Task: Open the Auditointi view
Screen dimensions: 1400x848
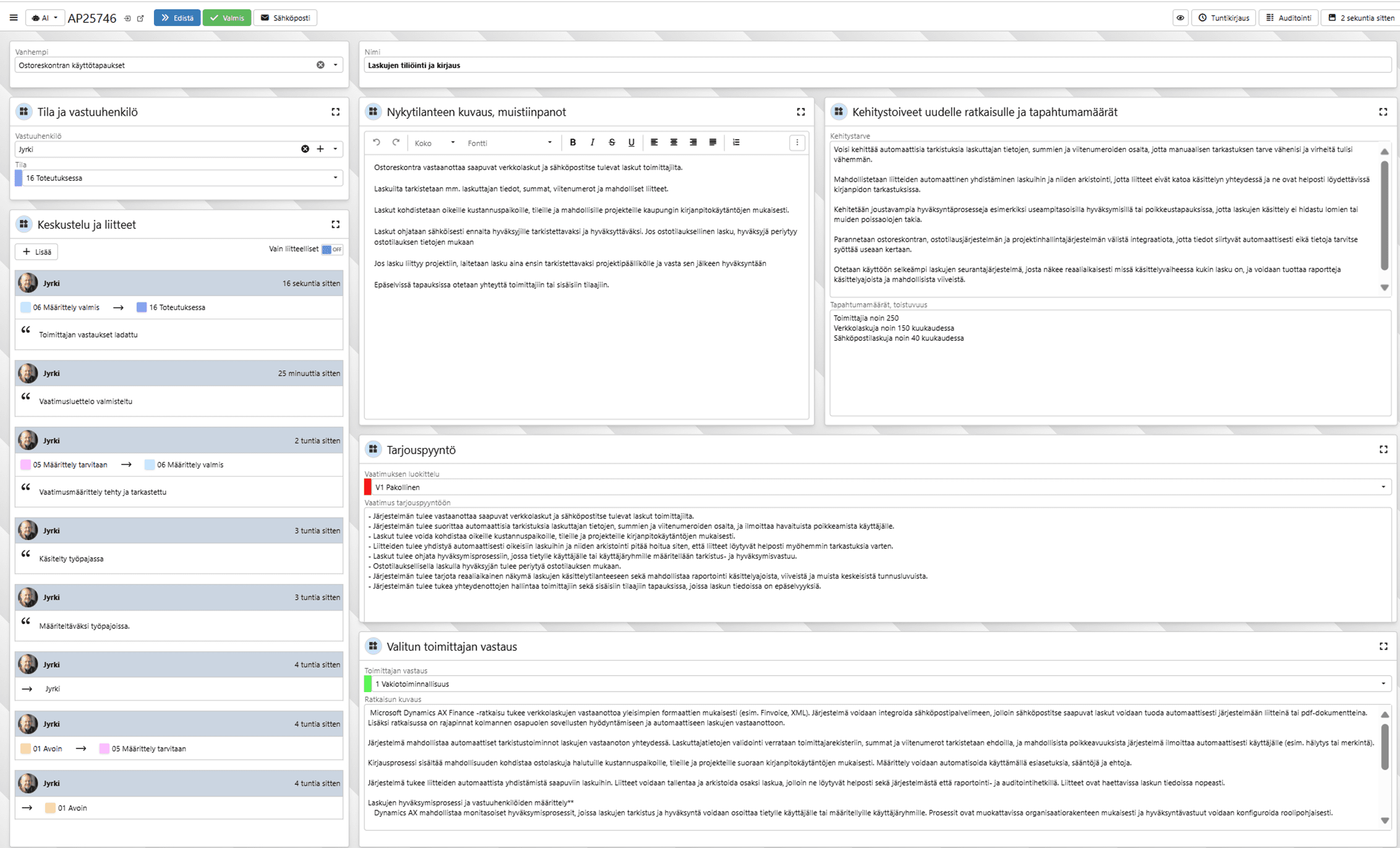Action: [1289, 18]
